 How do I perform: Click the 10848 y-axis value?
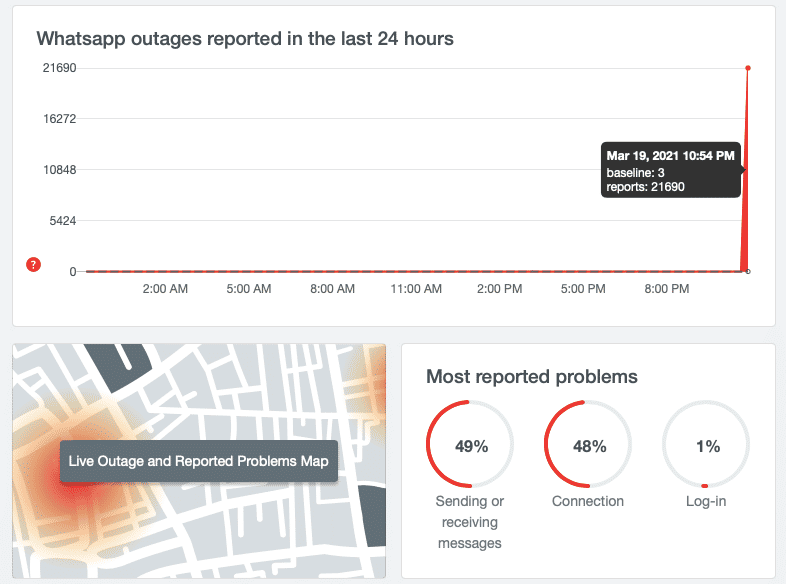click(x=60, y=170)
